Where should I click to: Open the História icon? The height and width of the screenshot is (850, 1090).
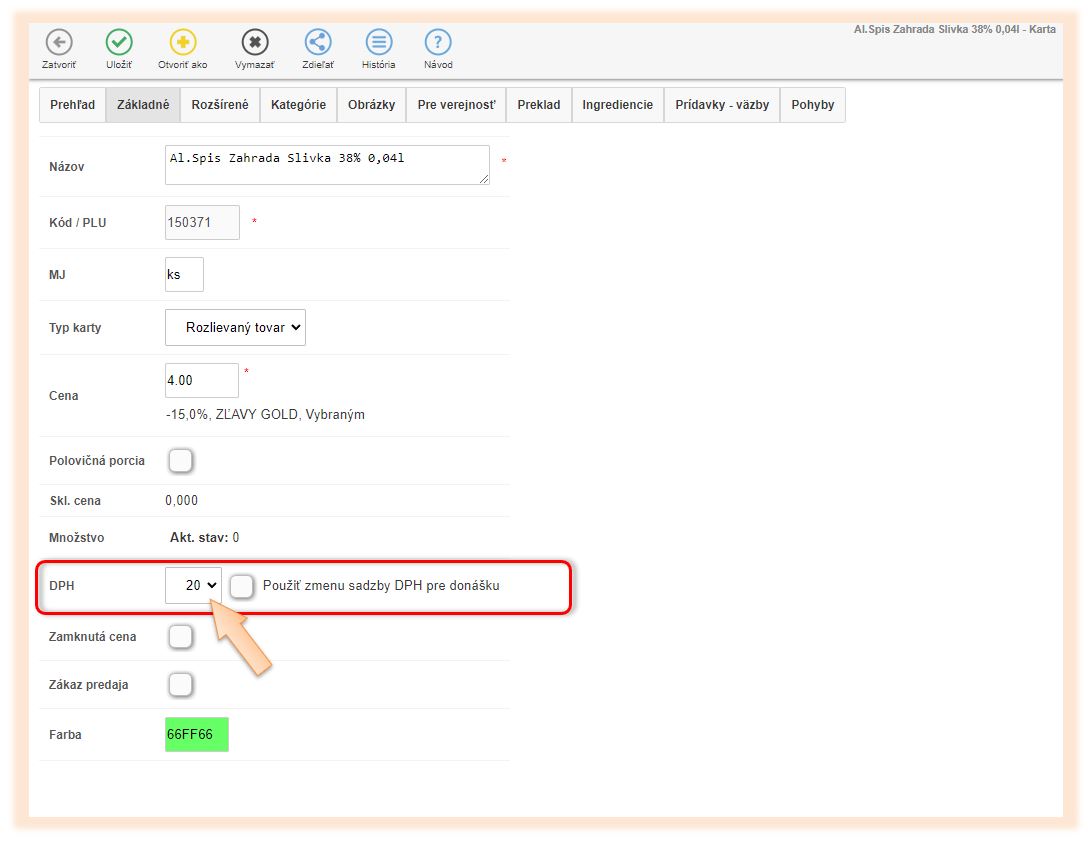tap(378, 42)
